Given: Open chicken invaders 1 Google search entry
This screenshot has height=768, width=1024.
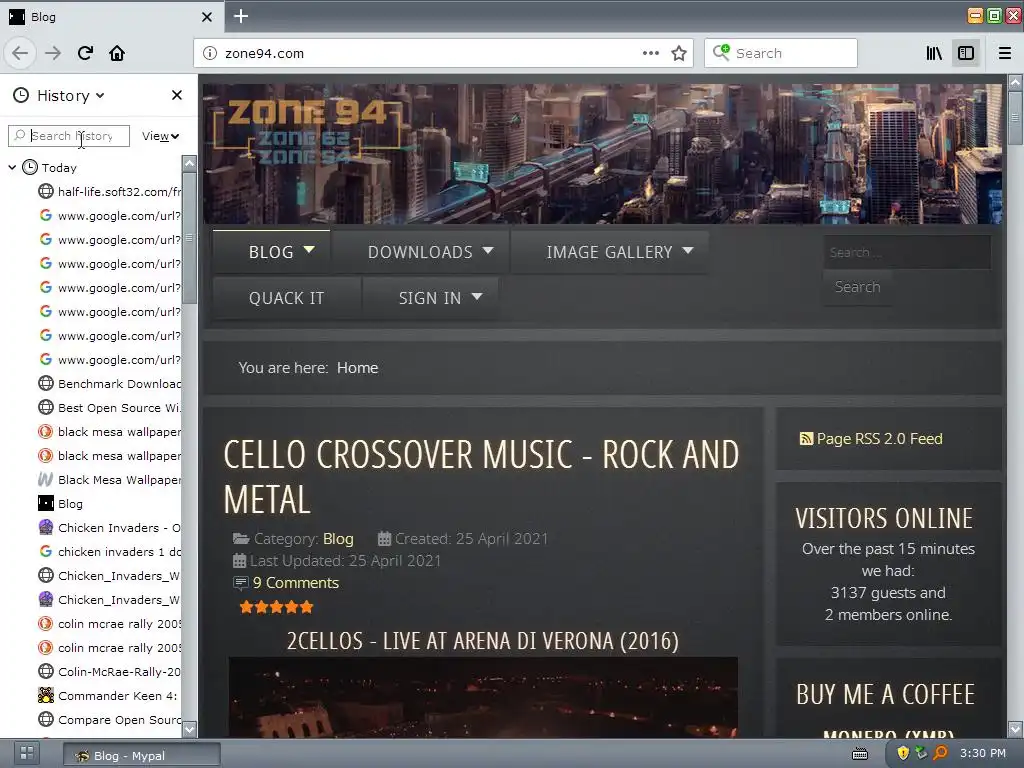Looking at the screenshot, I should (x=109, y=552).
